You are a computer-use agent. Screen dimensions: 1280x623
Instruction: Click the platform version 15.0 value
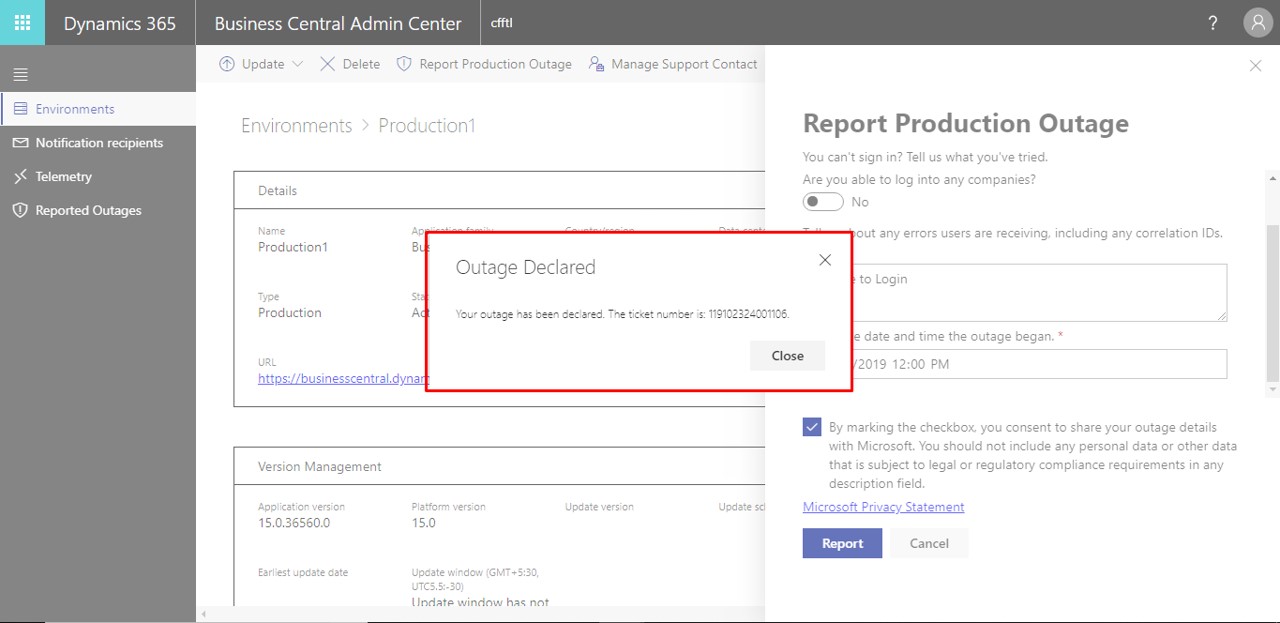pyautogui.click(x=423, y=523)
